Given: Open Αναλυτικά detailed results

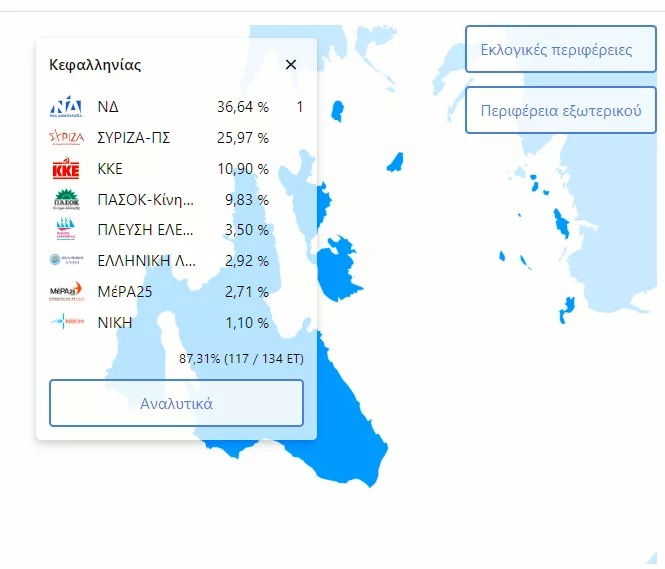Looking at the screenshot, I should (x=176, y=403).
